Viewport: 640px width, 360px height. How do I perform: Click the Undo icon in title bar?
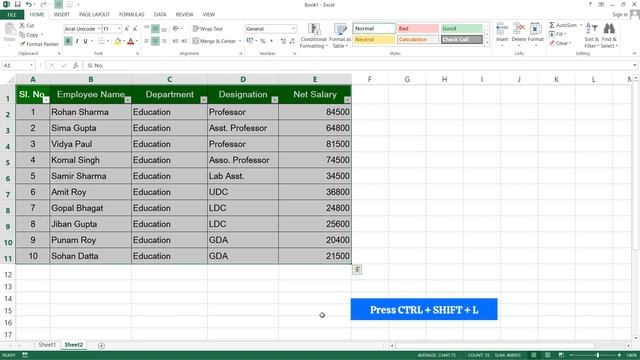point(29,4)
